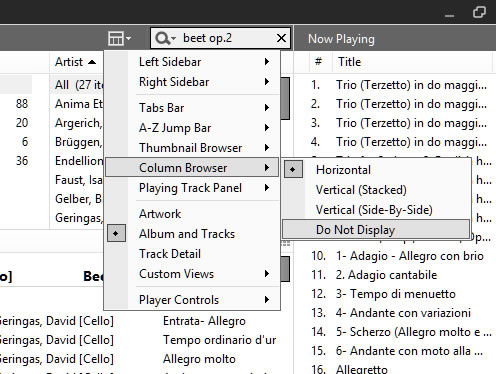Click the count 88 in left column
The image size is (496, 374).
(22, 104)
